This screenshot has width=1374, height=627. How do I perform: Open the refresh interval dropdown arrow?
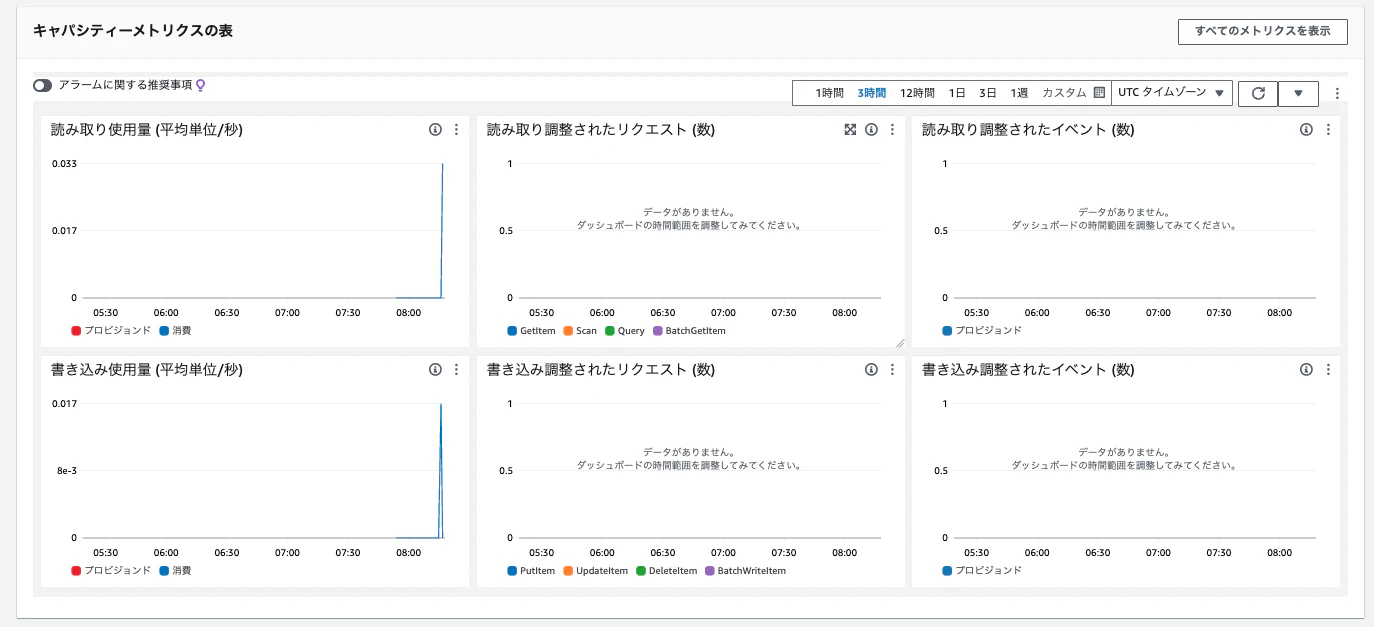1298,93
